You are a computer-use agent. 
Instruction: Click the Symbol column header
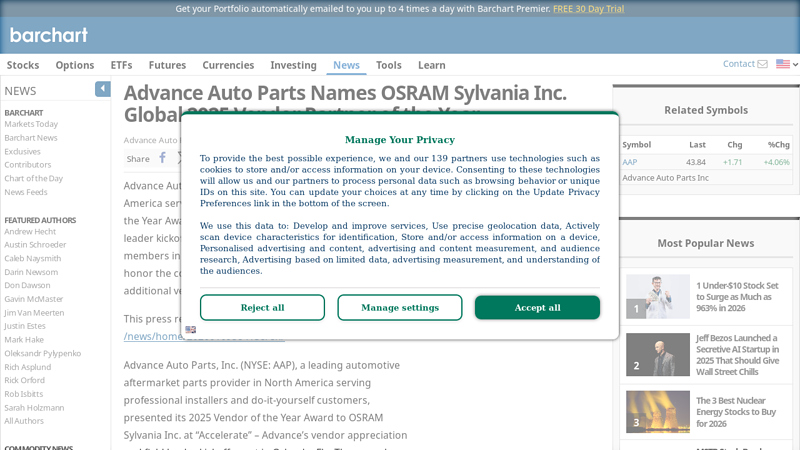tap(637, 145)
